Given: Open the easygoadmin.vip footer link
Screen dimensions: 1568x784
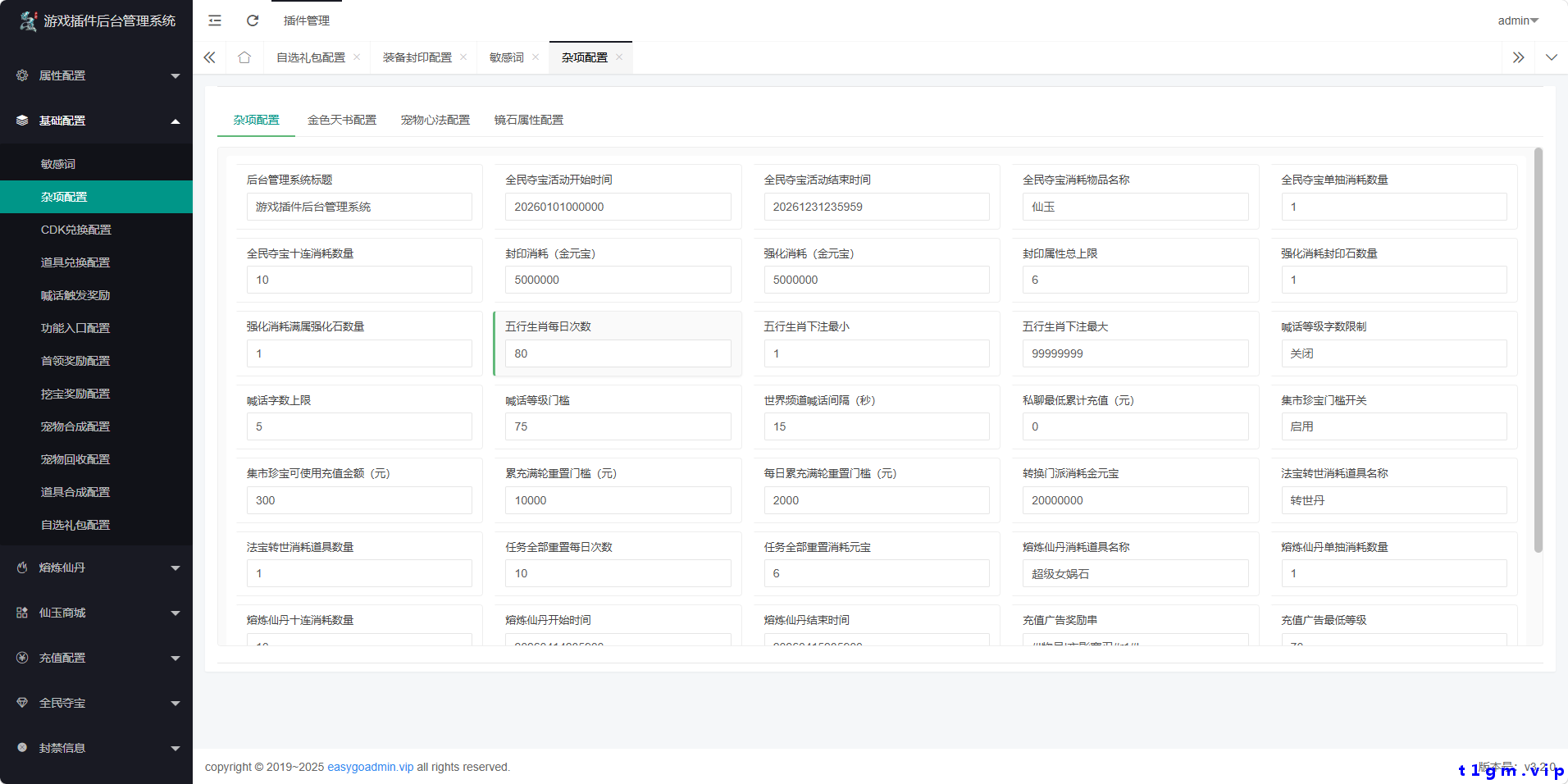Looking at the screenshot, I should coord(370,767).
